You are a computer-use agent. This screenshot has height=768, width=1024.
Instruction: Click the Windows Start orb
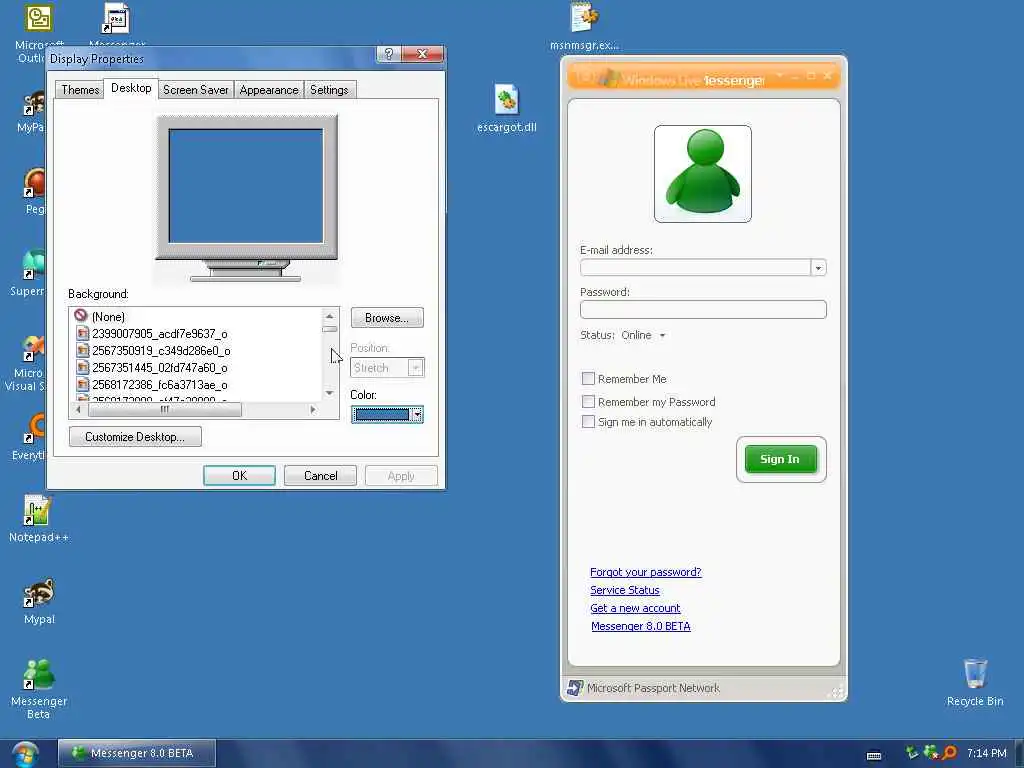click(x=24, y=754)
